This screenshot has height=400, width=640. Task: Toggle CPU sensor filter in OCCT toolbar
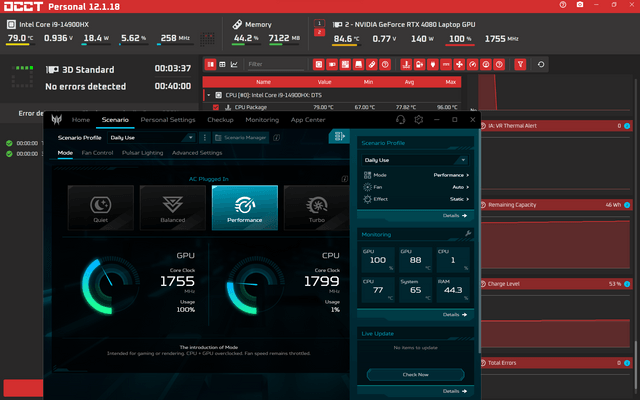tap(319, 64)
